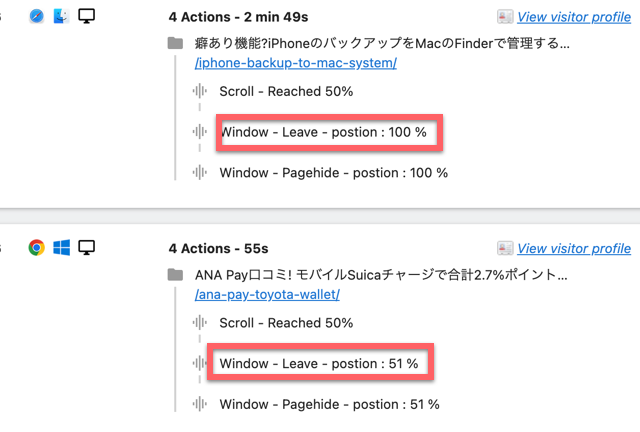Viewport: 640px width, 432px height.
Task: Open 'View visitor profile' for 2 min 49s visit
Action: tap(574, 17)
